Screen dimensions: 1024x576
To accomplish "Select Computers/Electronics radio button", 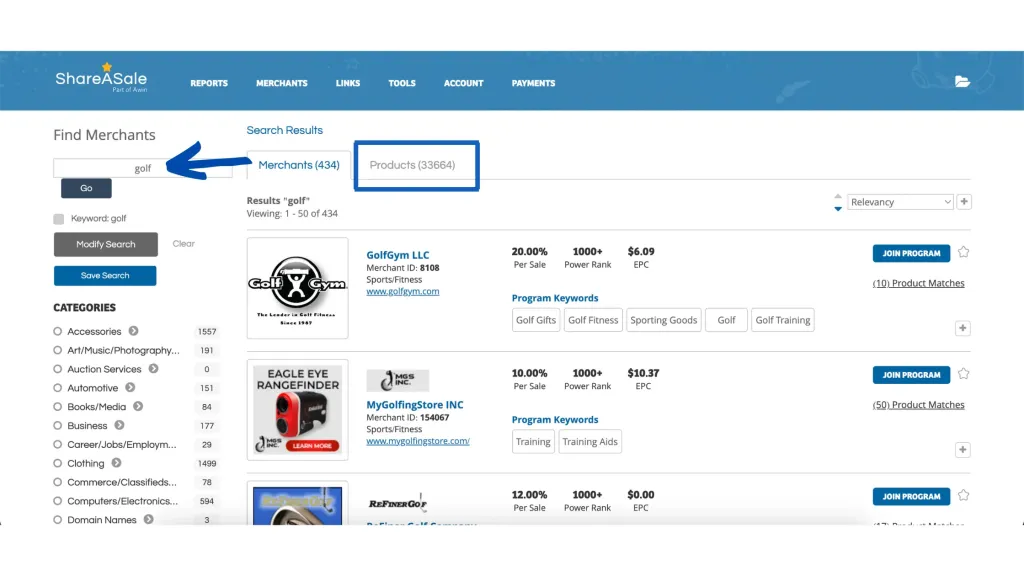I will [x=57, y=502].
